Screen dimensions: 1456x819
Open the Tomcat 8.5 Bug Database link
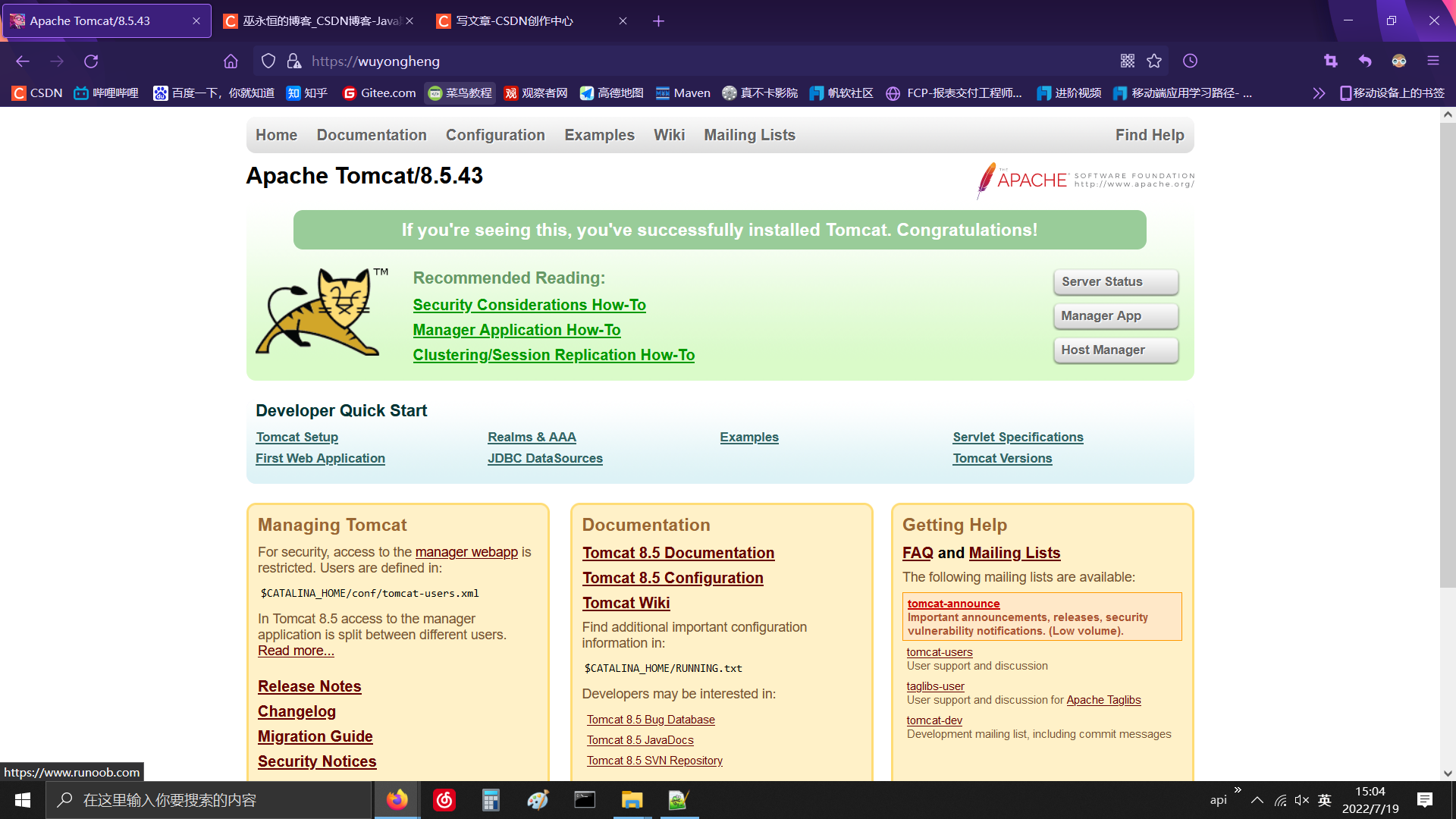click(x=651, y=720)
